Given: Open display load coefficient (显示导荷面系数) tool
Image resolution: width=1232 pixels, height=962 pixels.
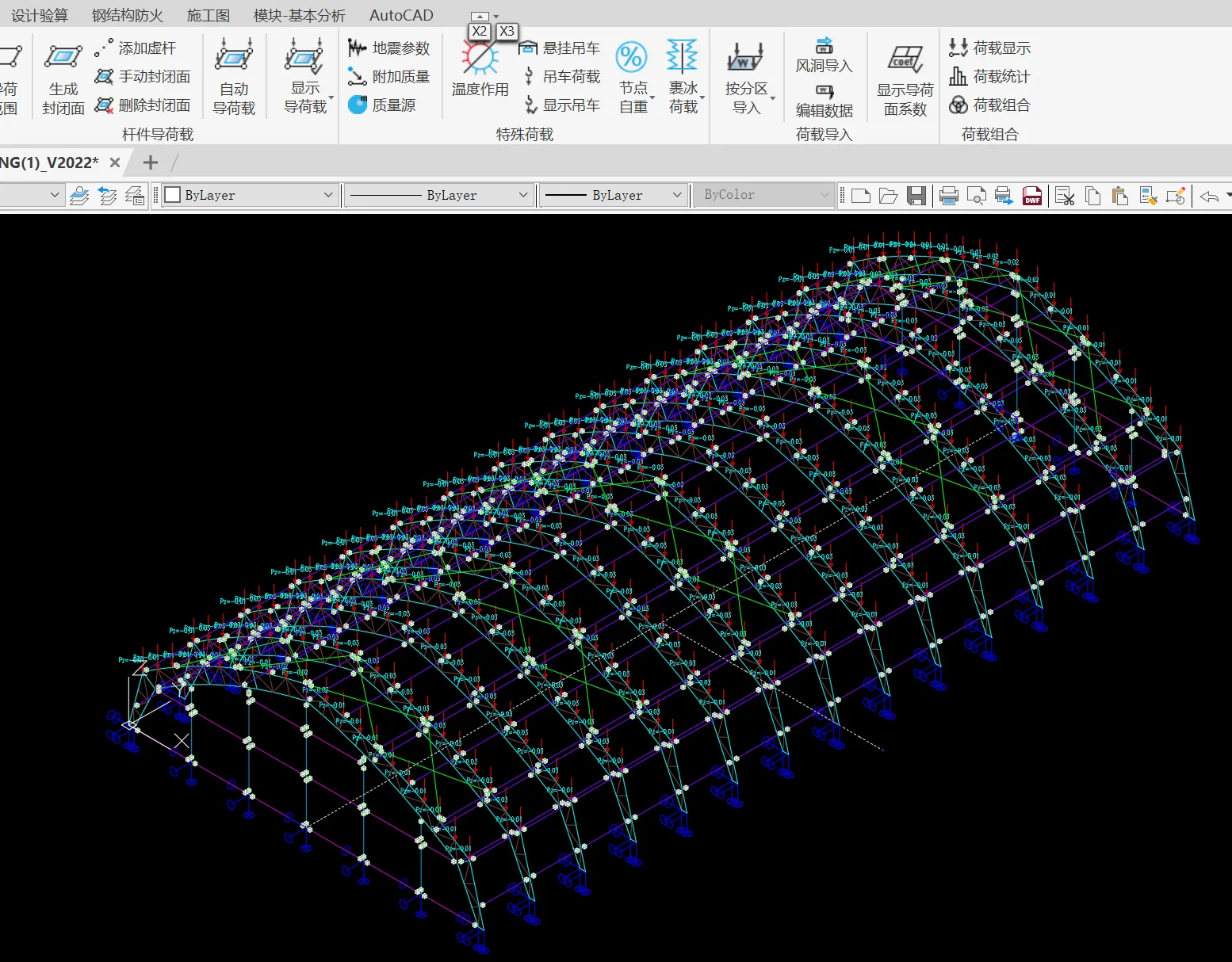Looking at the screenshot, I should [x=905, y=60].
